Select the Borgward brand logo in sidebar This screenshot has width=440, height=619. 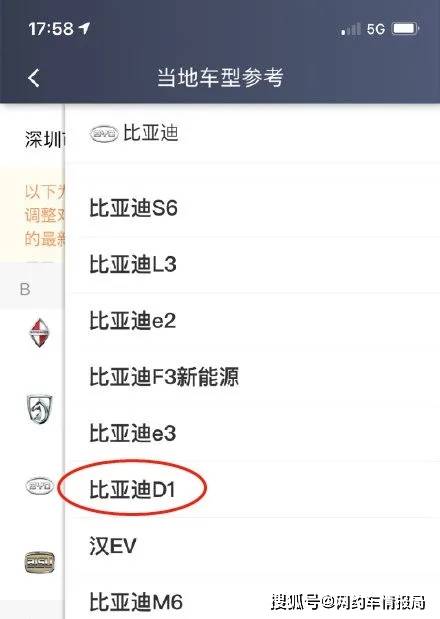tap(39, 333)
